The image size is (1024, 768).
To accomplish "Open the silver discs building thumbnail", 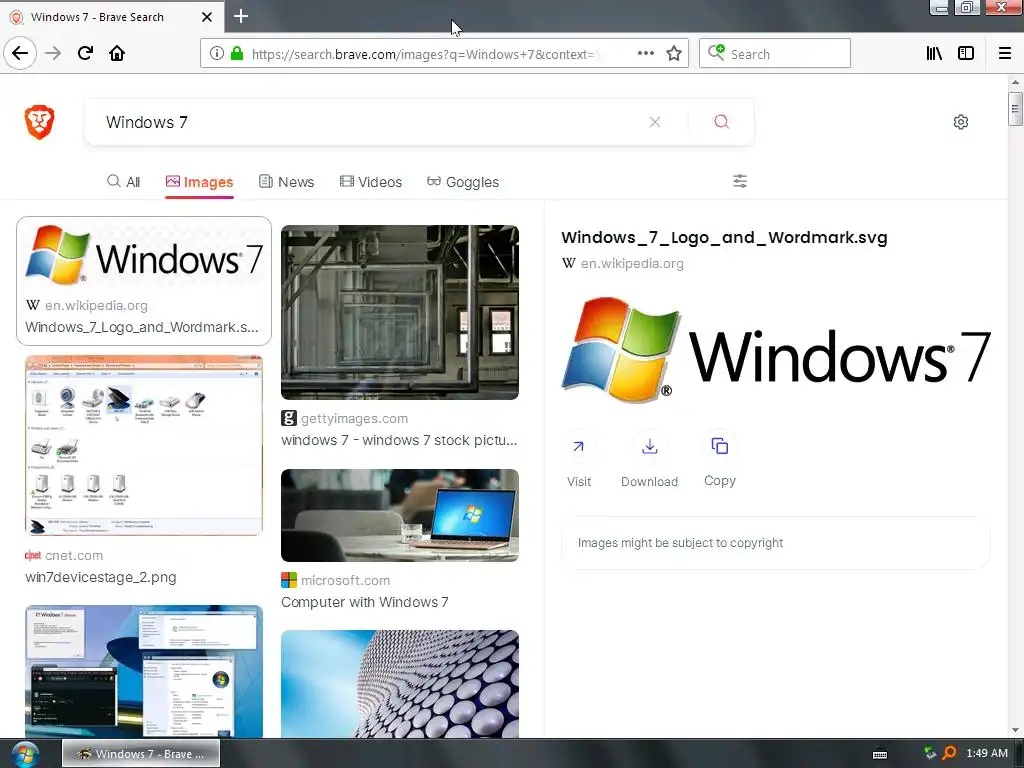I will pos(400,684).
